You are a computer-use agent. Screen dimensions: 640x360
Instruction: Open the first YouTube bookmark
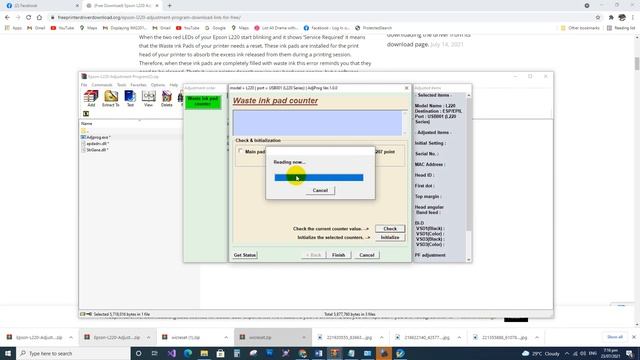coord(62,28)
